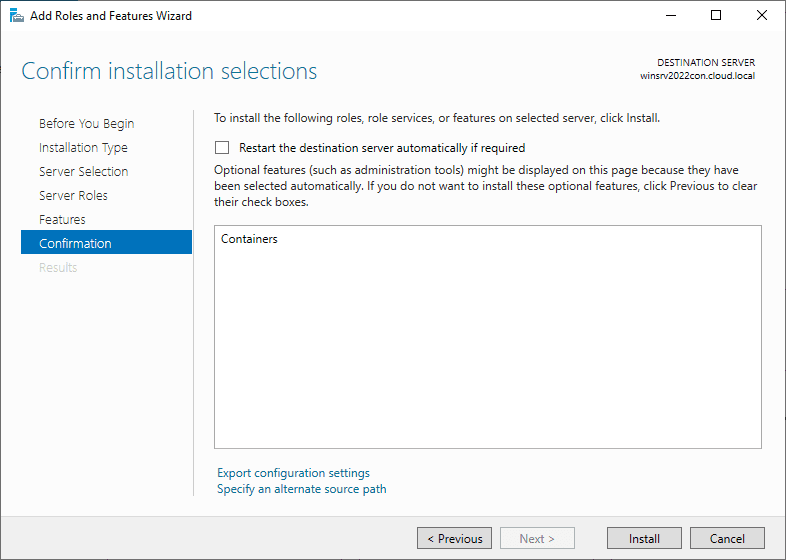786x560 pixels.
Task: Go to the Before You Begin step
Action: tap(86, 124)
